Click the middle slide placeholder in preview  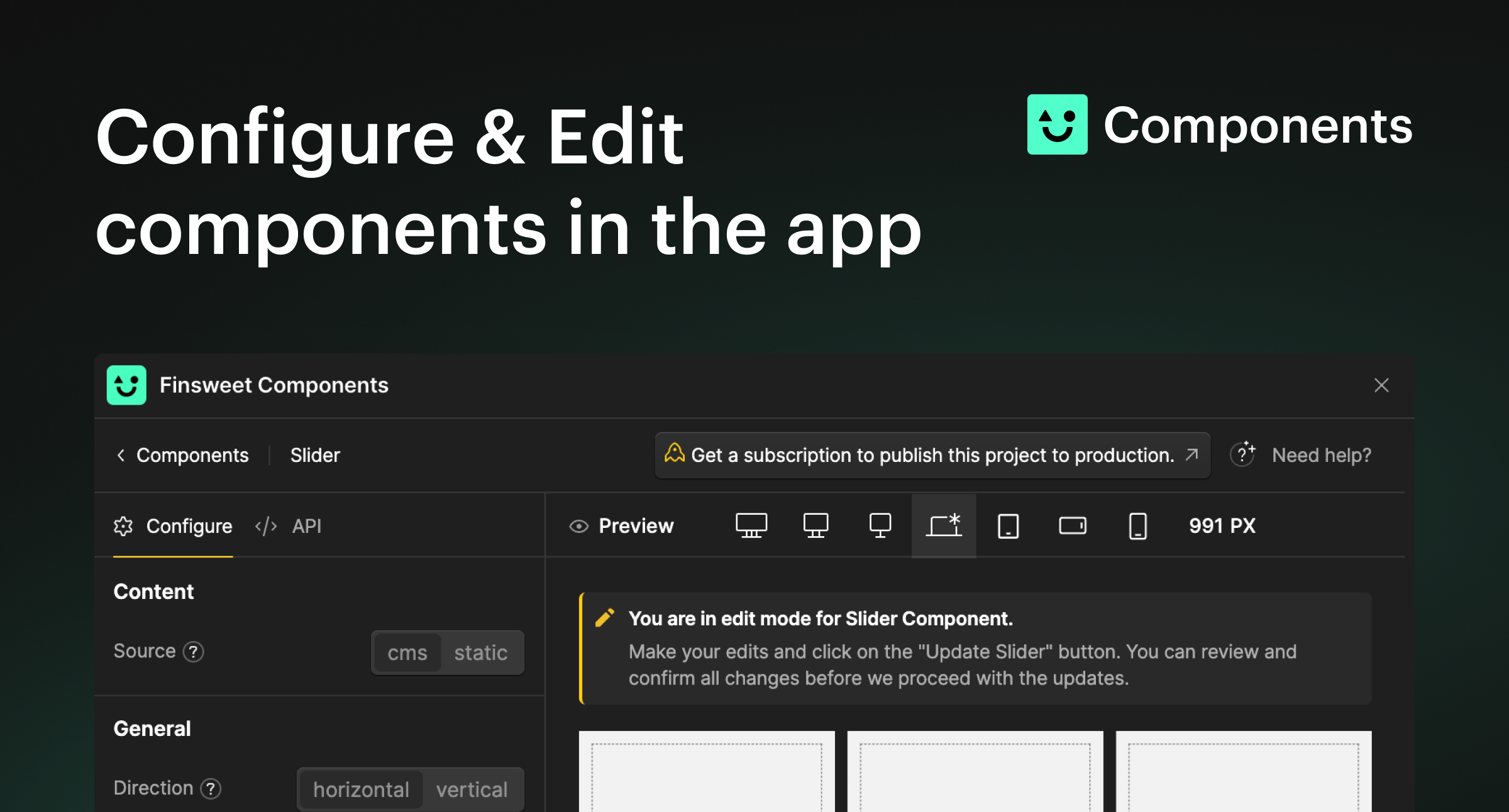point(975,772)
